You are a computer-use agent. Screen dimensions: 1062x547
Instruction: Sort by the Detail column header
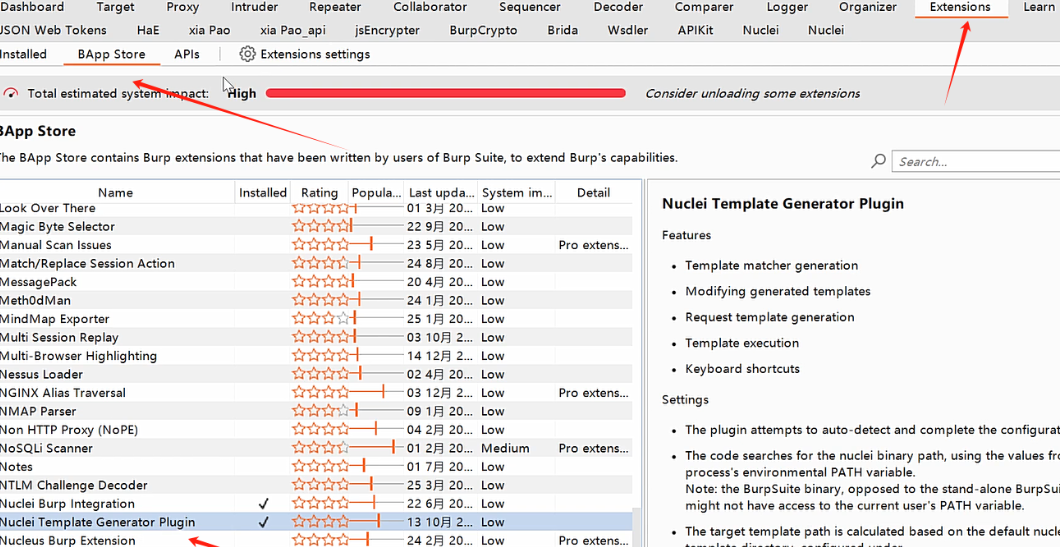pyautogui.click(x=593, y=192)
